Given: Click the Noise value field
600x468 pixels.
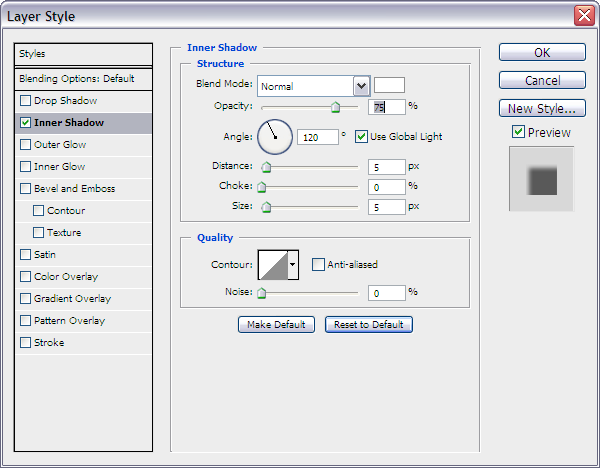Looking at the screenshot, I should pos(386,293).
